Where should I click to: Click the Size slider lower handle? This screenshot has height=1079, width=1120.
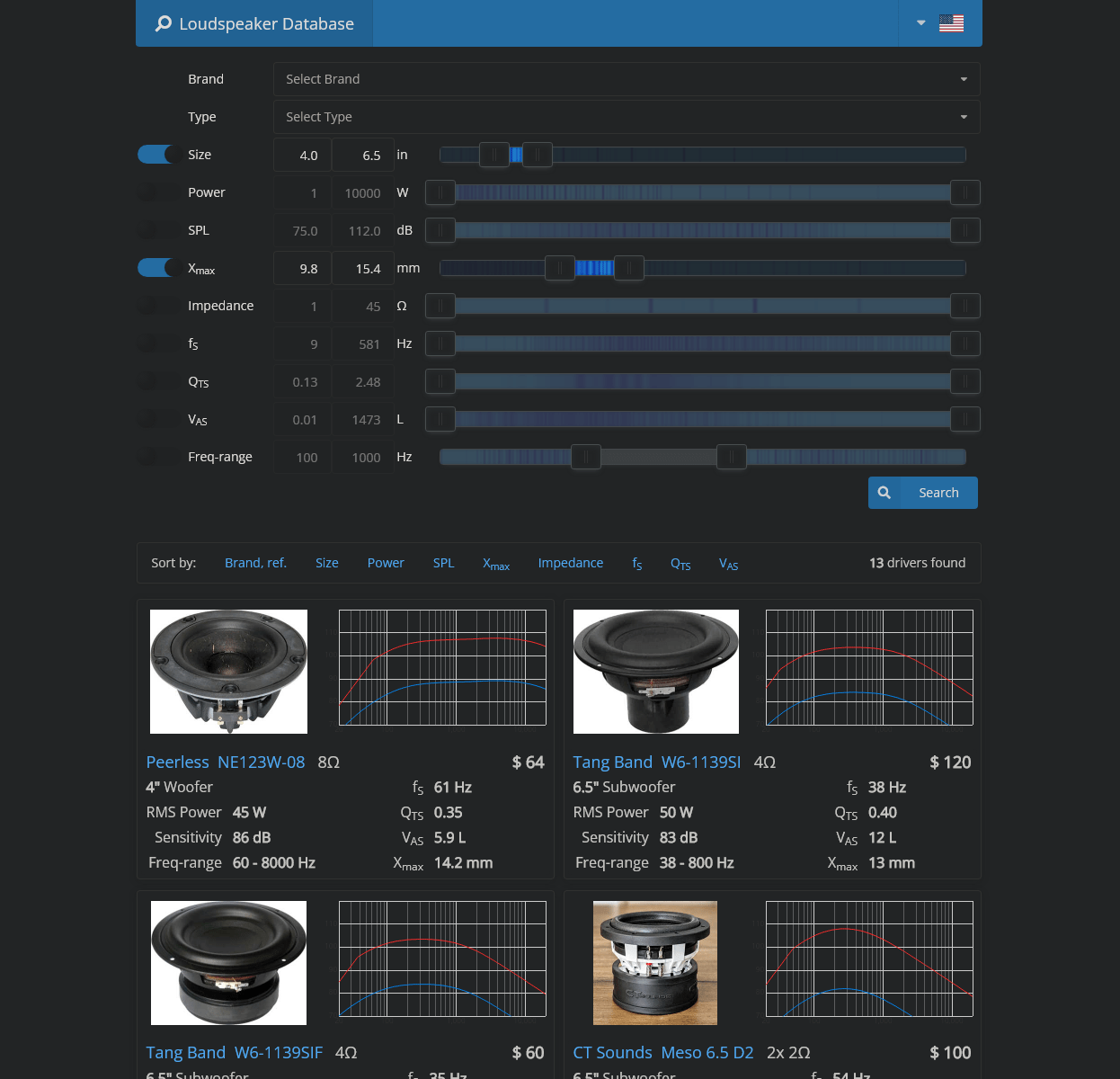[x=494, y=155]
